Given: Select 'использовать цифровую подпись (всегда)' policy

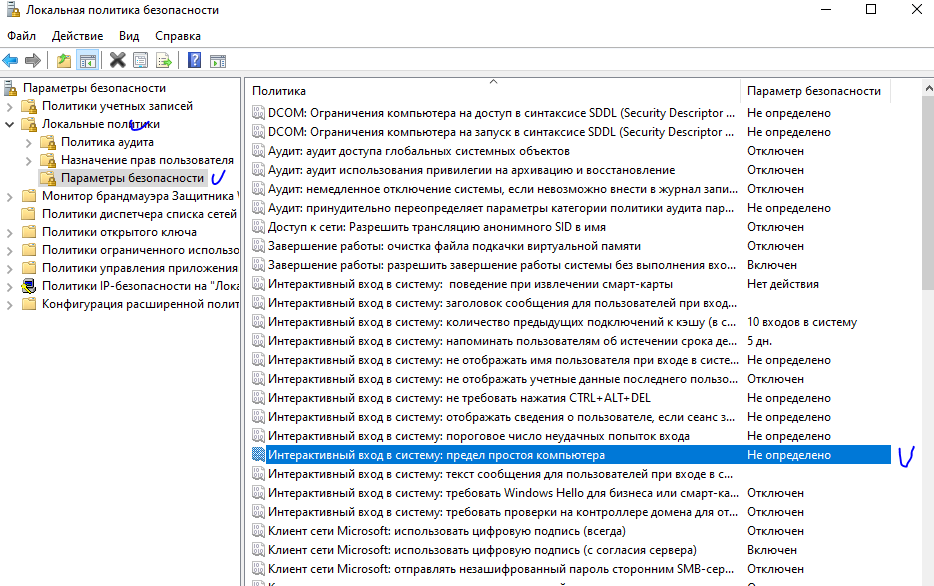Looking at the screenshot, I should (447, 531).
